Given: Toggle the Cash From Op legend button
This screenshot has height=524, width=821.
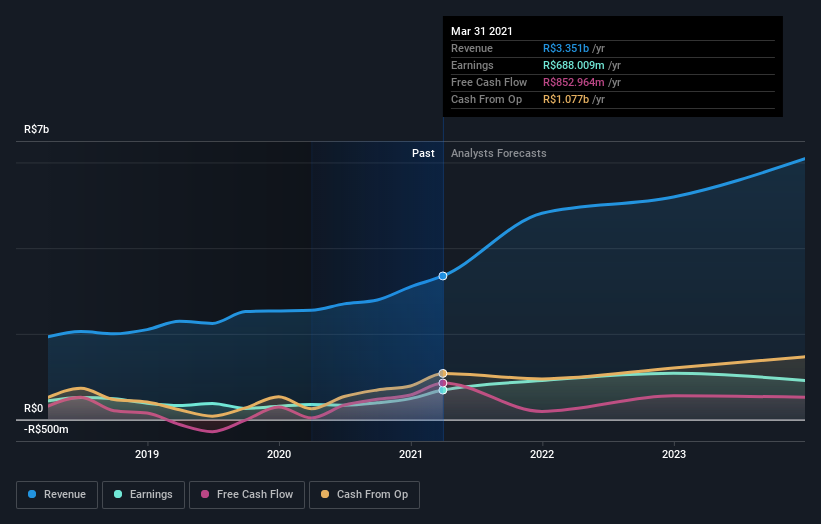Looking at the screenshot, I should click(364, 495).
